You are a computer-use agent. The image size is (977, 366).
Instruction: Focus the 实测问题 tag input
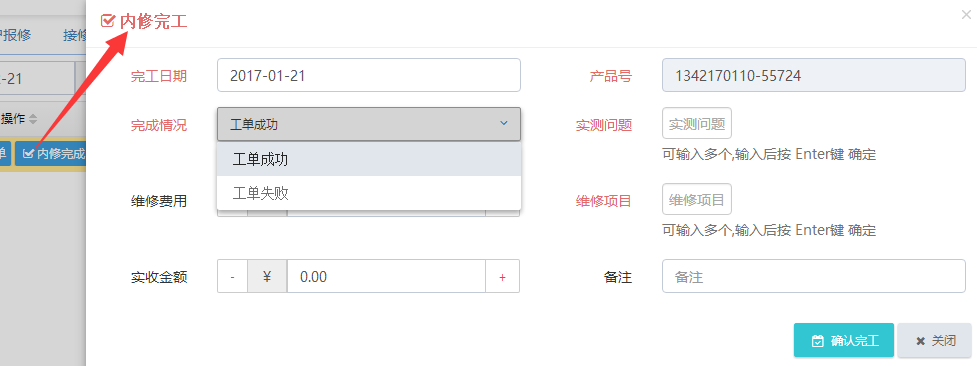[x=697, y=123]
